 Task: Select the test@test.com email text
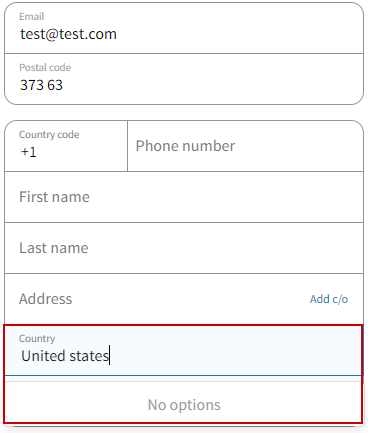[68, 34]
